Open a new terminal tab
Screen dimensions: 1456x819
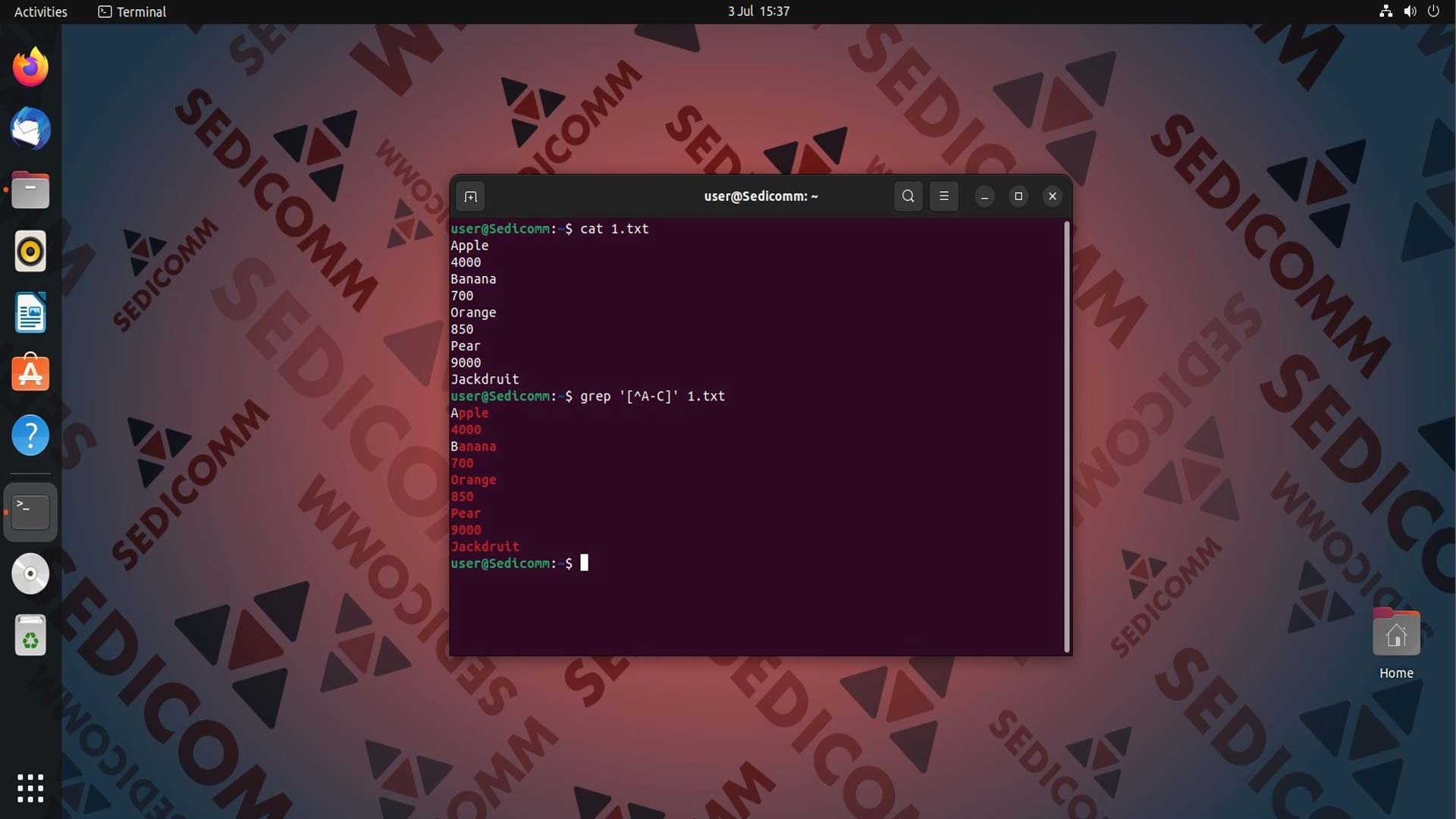point(470,196)
